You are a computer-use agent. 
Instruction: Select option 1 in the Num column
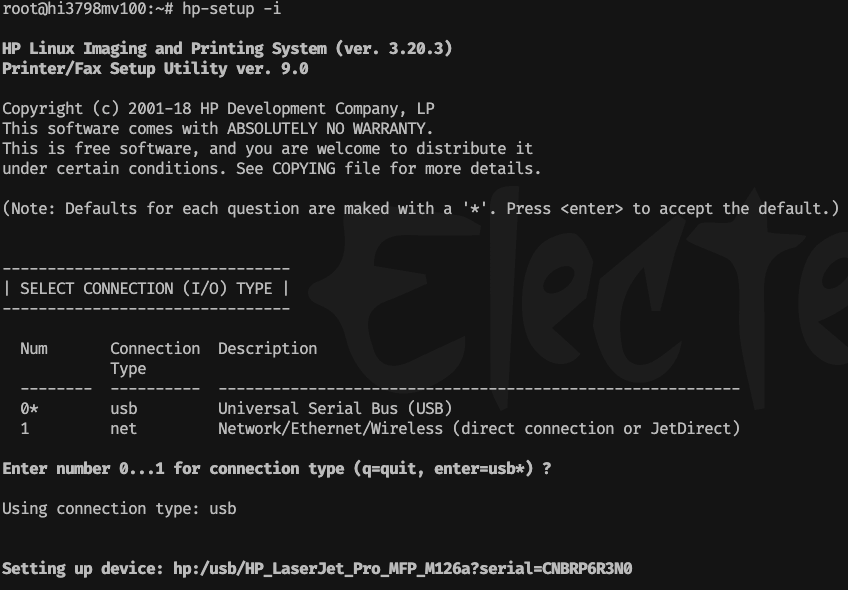25,428
